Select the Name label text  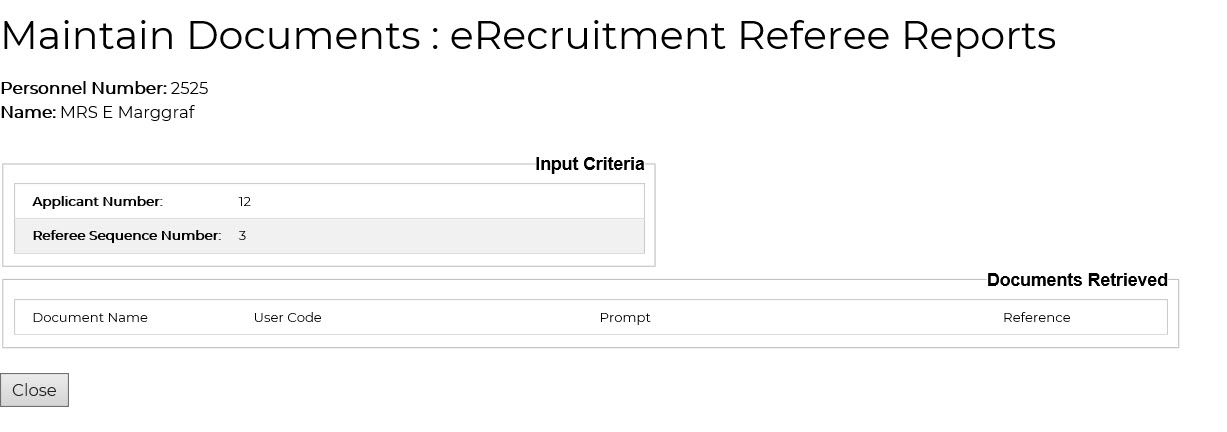coord(28,112)
